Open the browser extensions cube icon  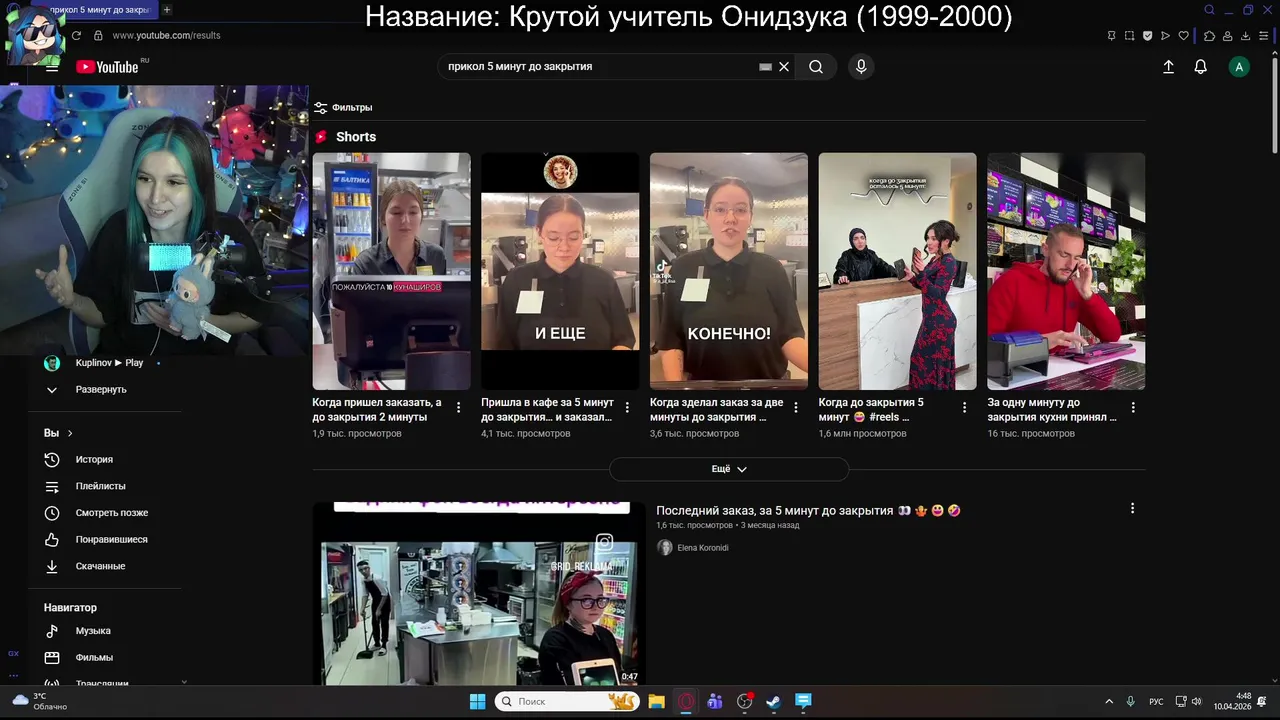1209,35
